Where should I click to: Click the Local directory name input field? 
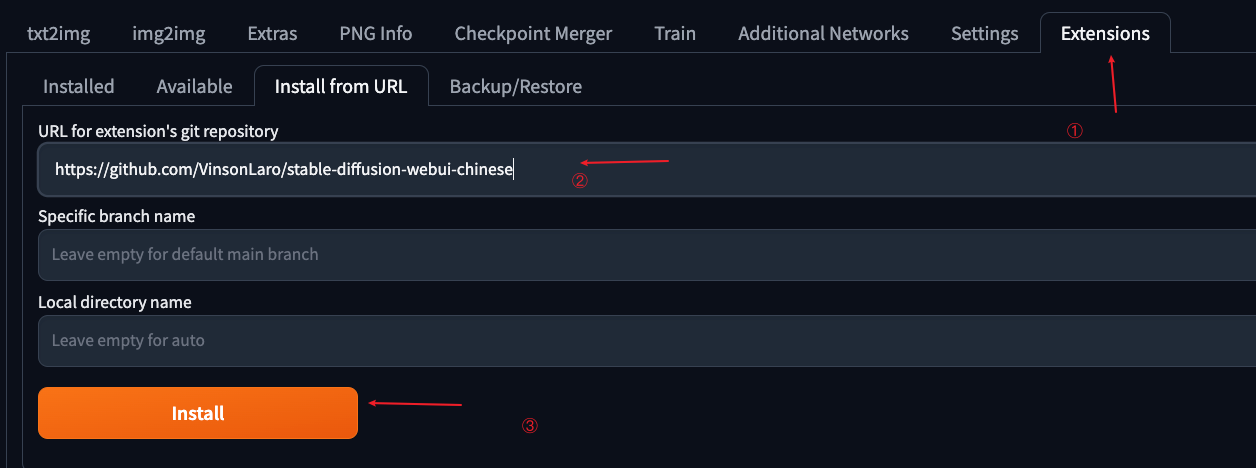(x=647, y=341)
